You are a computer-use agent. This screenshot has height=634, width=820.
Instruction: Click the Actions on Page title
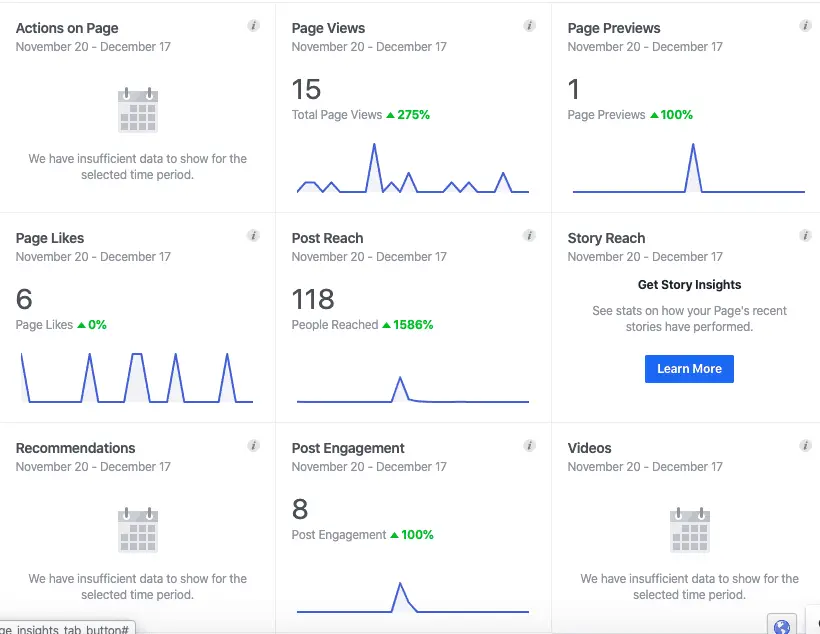coord(67,28)
